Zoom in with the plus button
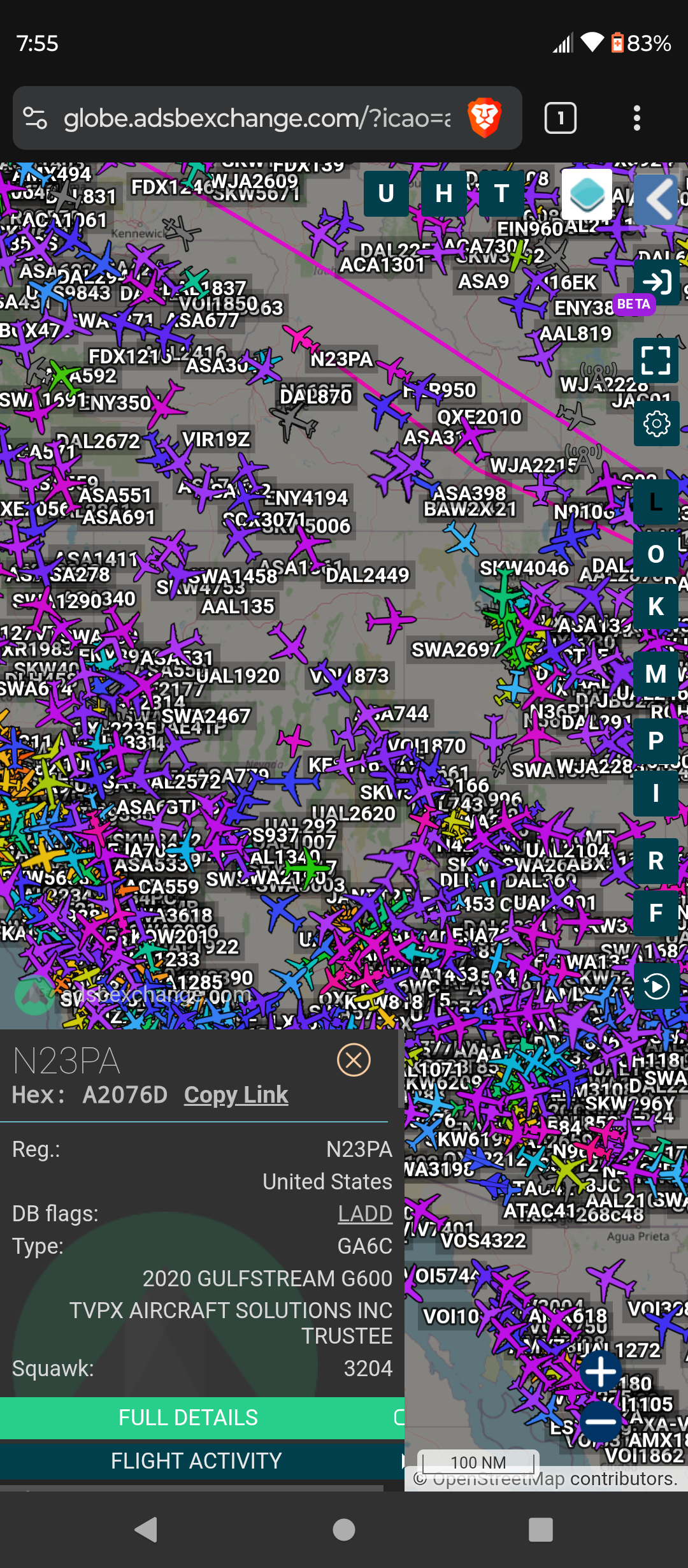The height and width of the screenshot is (1568, 688). pyautogui.click(x=601, y=1372)
